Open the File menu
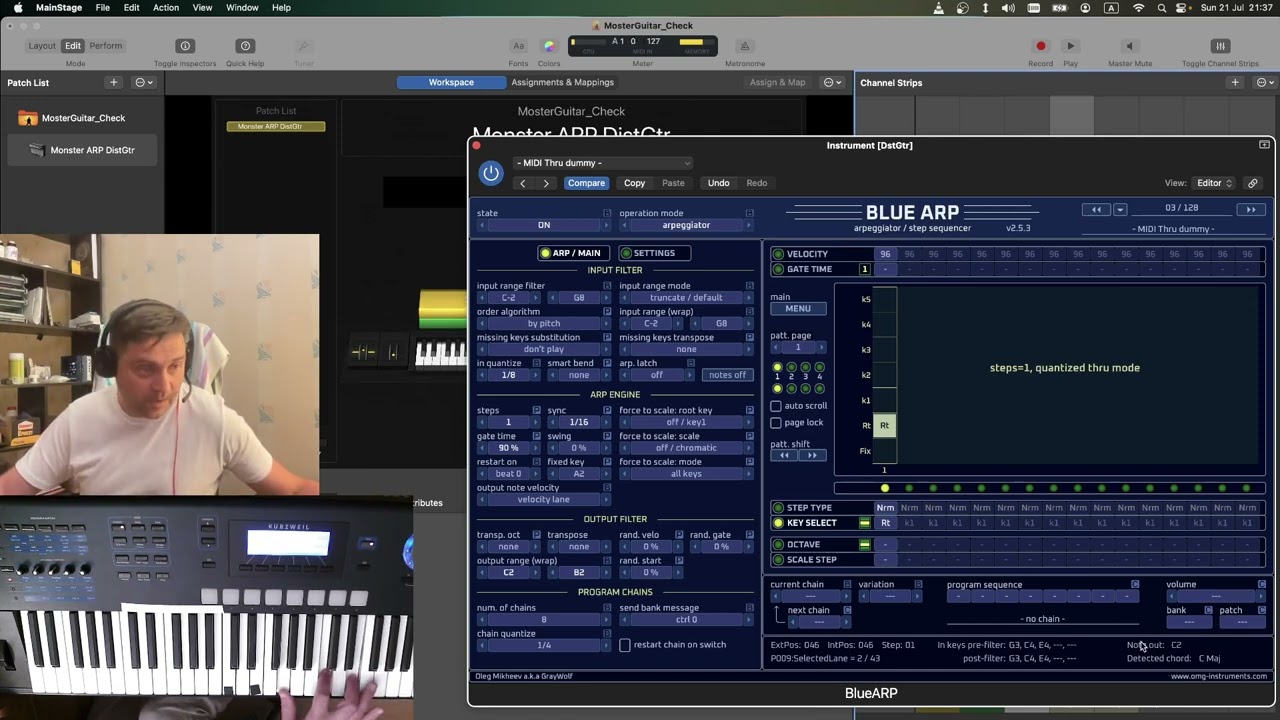Image resolution: width=1280 pixels, height=720 pixels. 103,8
